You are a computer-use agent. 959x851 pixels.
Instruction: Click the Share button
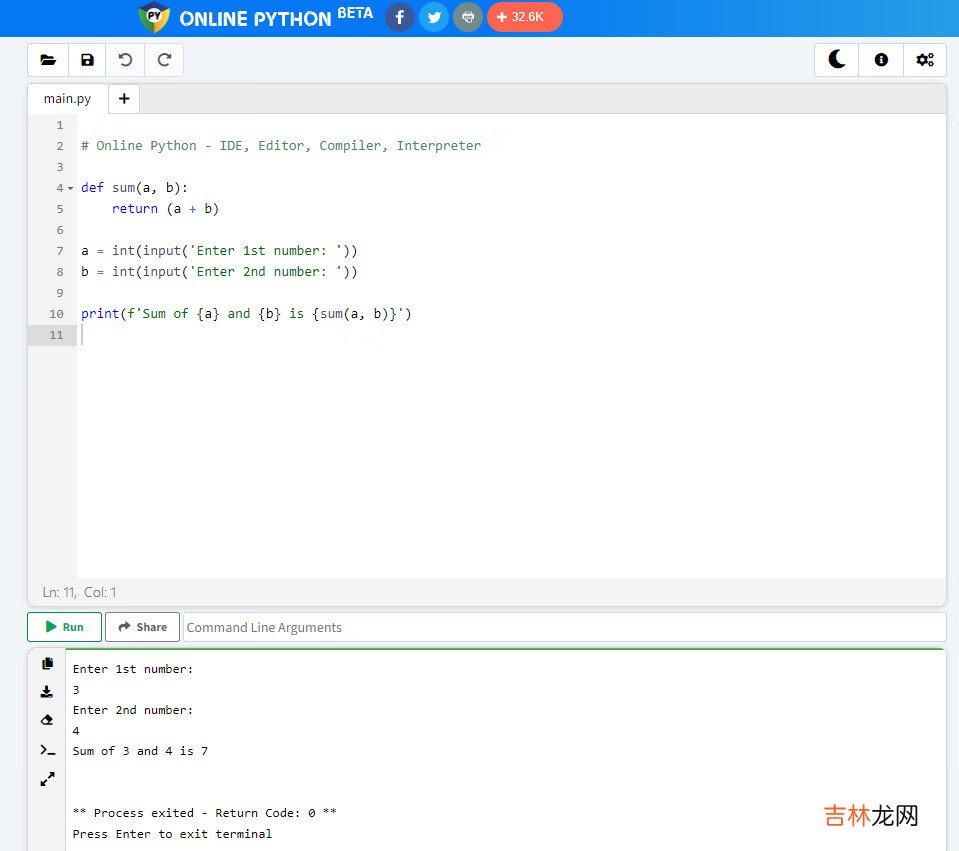pyautogui.click(x=142, y=627)
